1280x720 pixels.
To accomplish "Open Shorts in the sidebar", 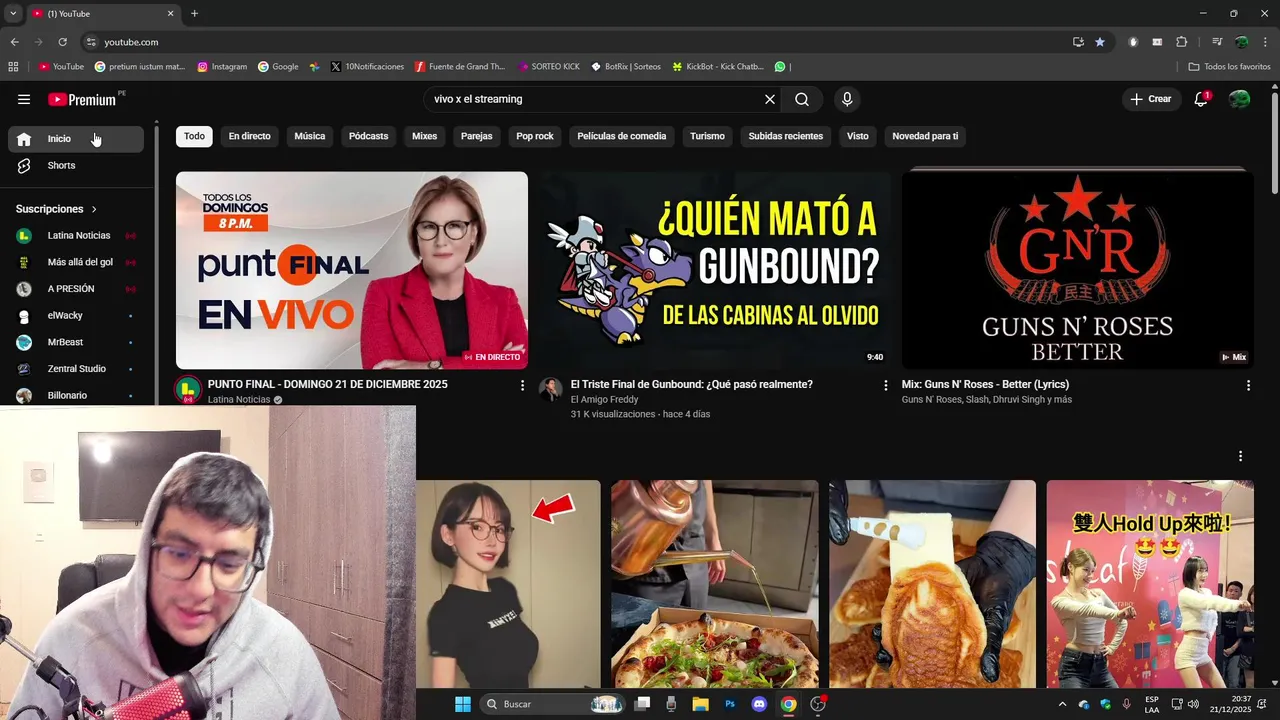I will tap(76, 165).
